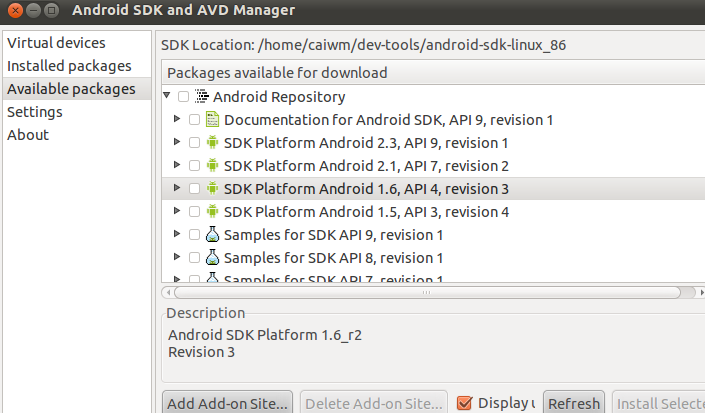The height and width of the screenshot is (413, 705).
Task: Check Samples for SDK API 8 checkbox
Action: point(194,257)
